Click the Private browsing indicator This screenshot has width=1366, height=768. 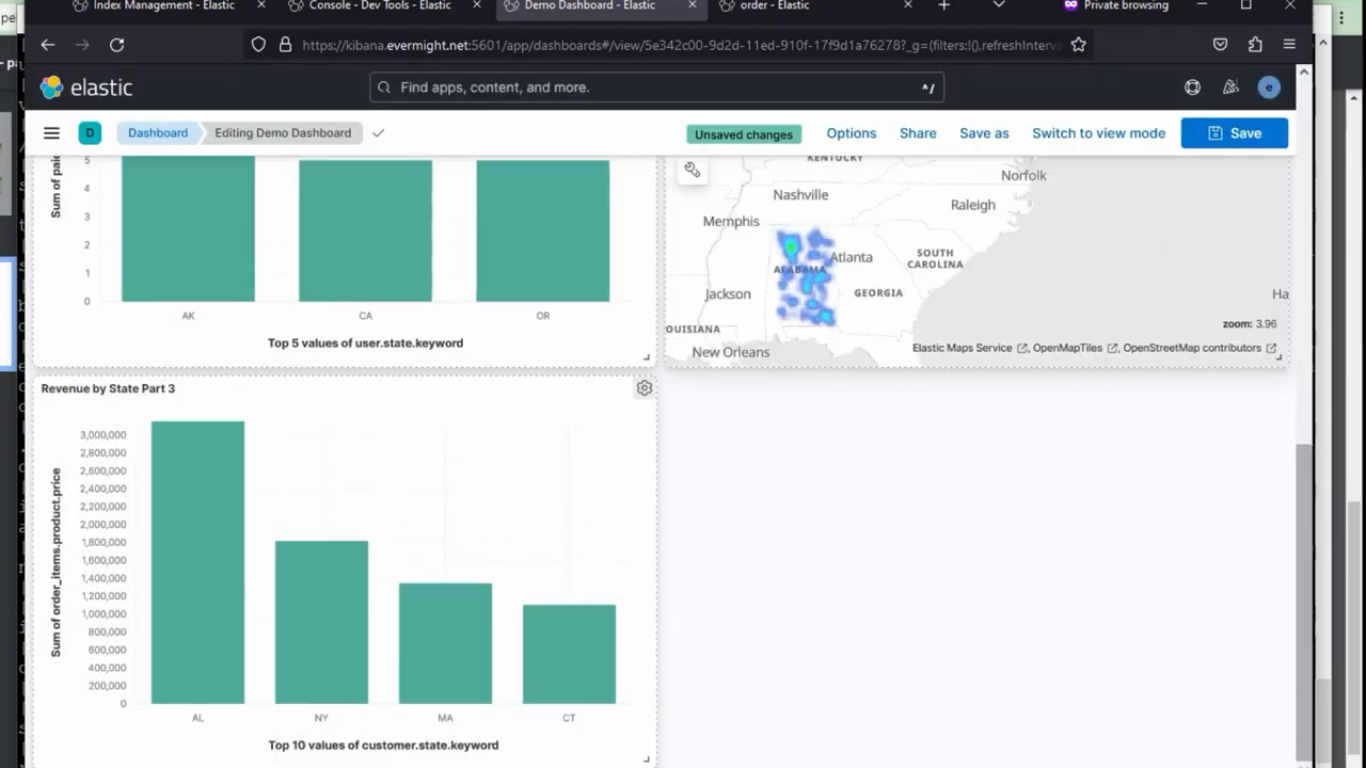pos(1116,6)
